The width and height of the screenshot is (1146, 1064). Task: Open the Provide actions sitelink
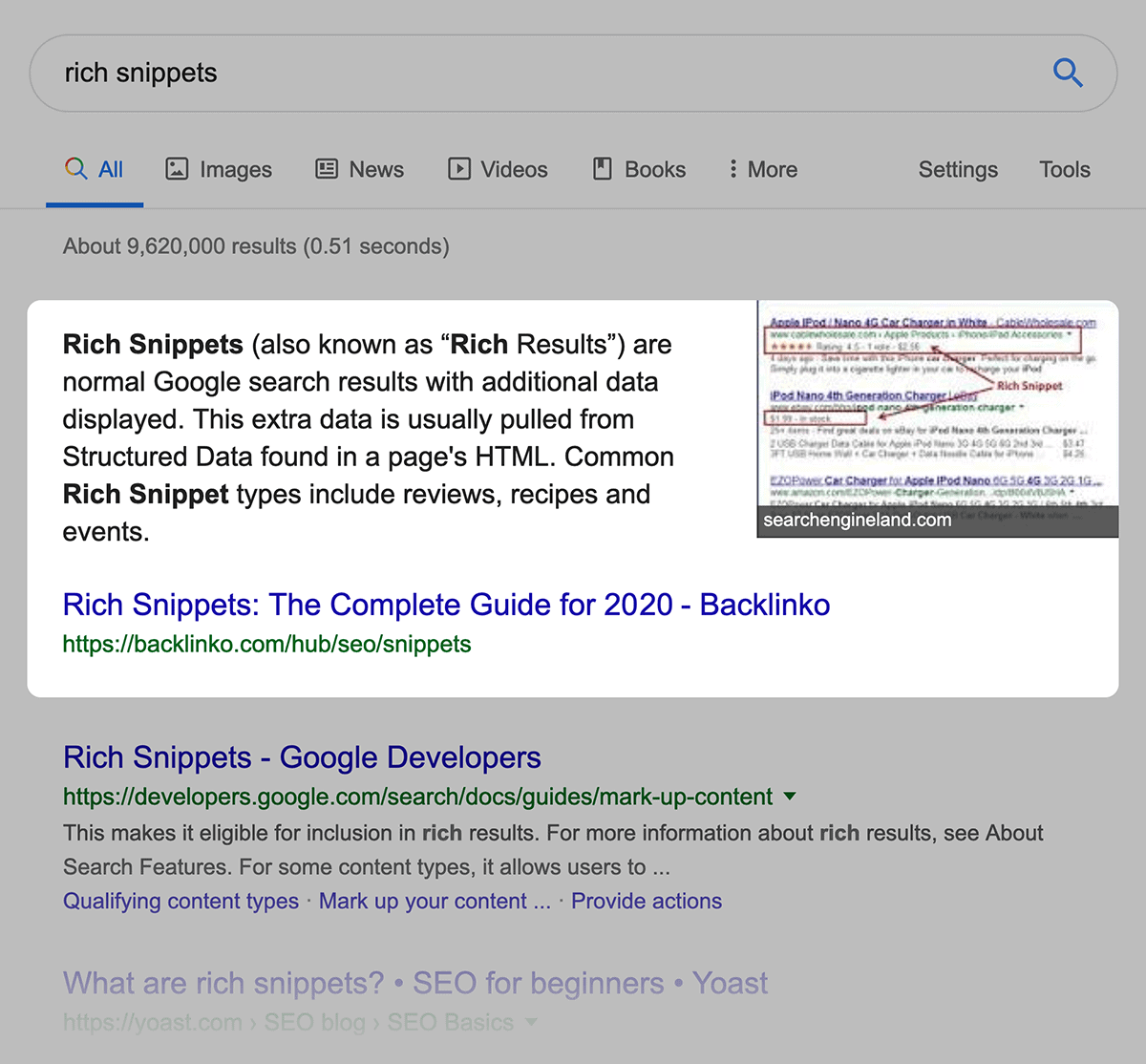(647, 901)
